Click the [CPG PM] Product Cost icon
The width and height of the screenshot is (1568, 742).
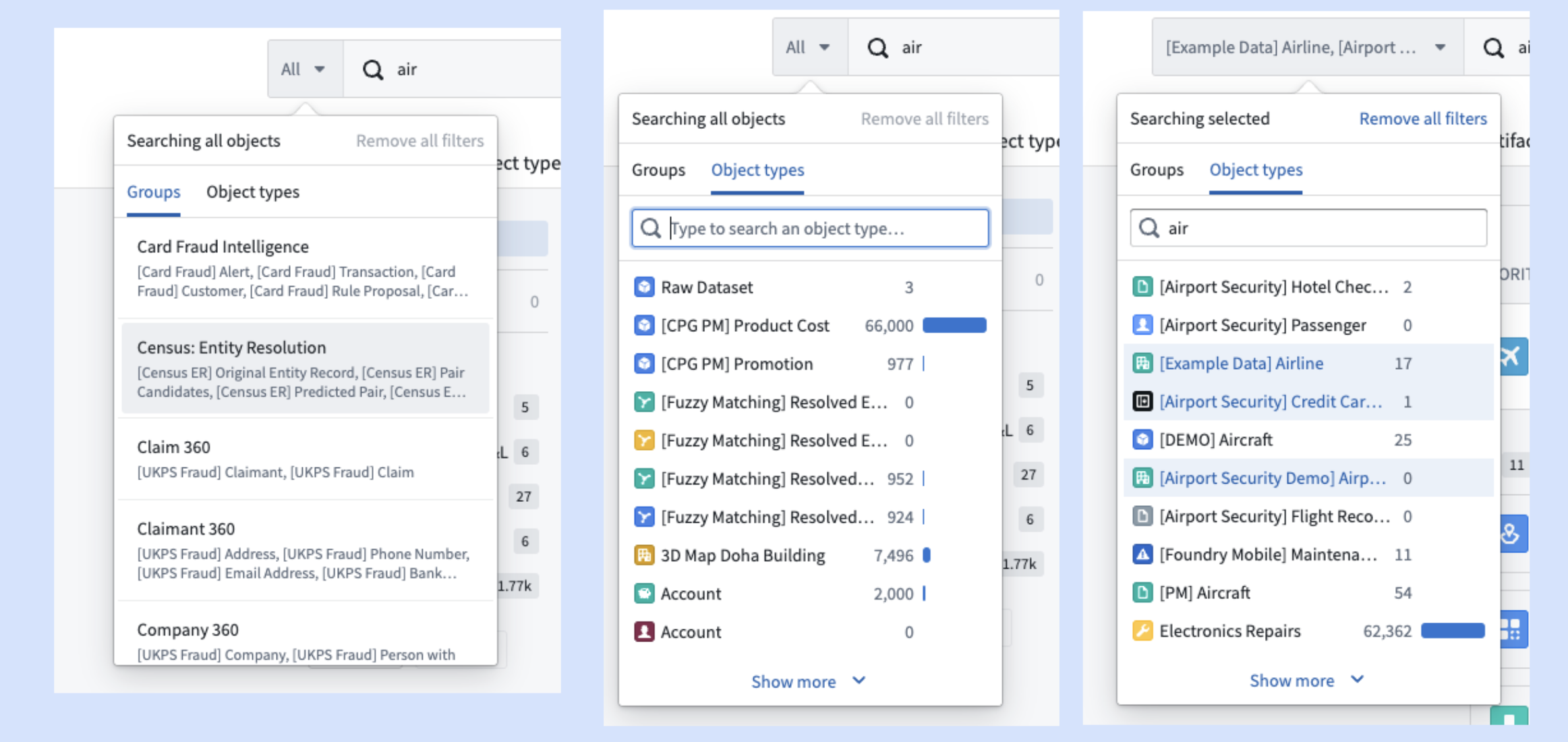pos(644,326)
